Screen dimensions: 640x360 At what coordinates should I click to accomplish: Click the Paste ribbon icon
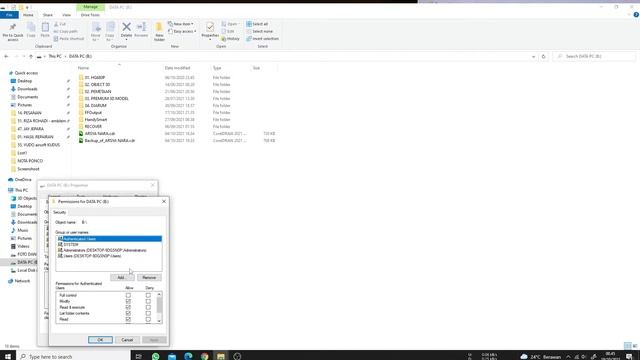(x=45, y=30)
